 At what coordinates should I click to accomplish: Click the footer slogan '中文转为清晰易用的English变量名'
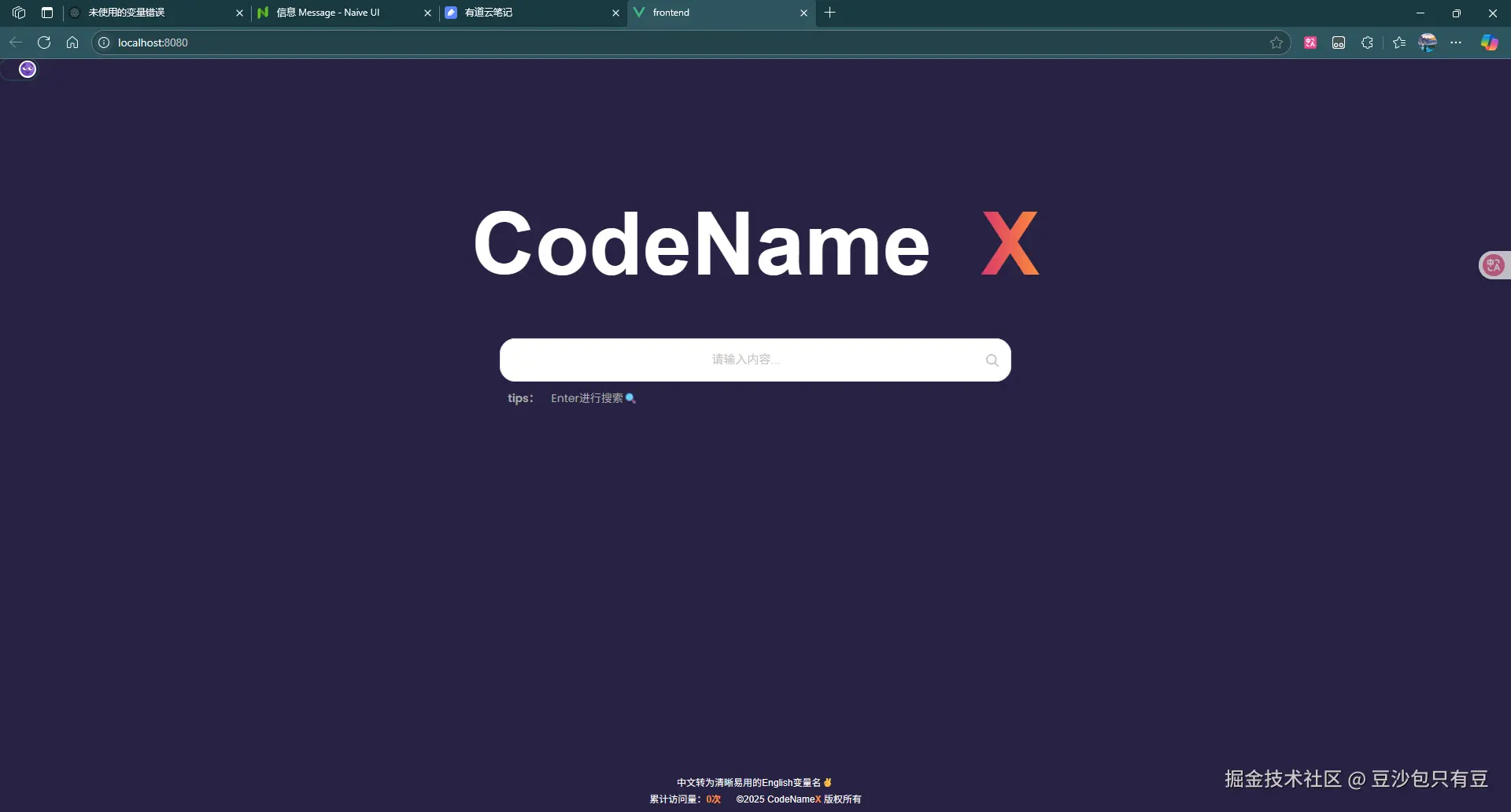(x=748, y=783)
